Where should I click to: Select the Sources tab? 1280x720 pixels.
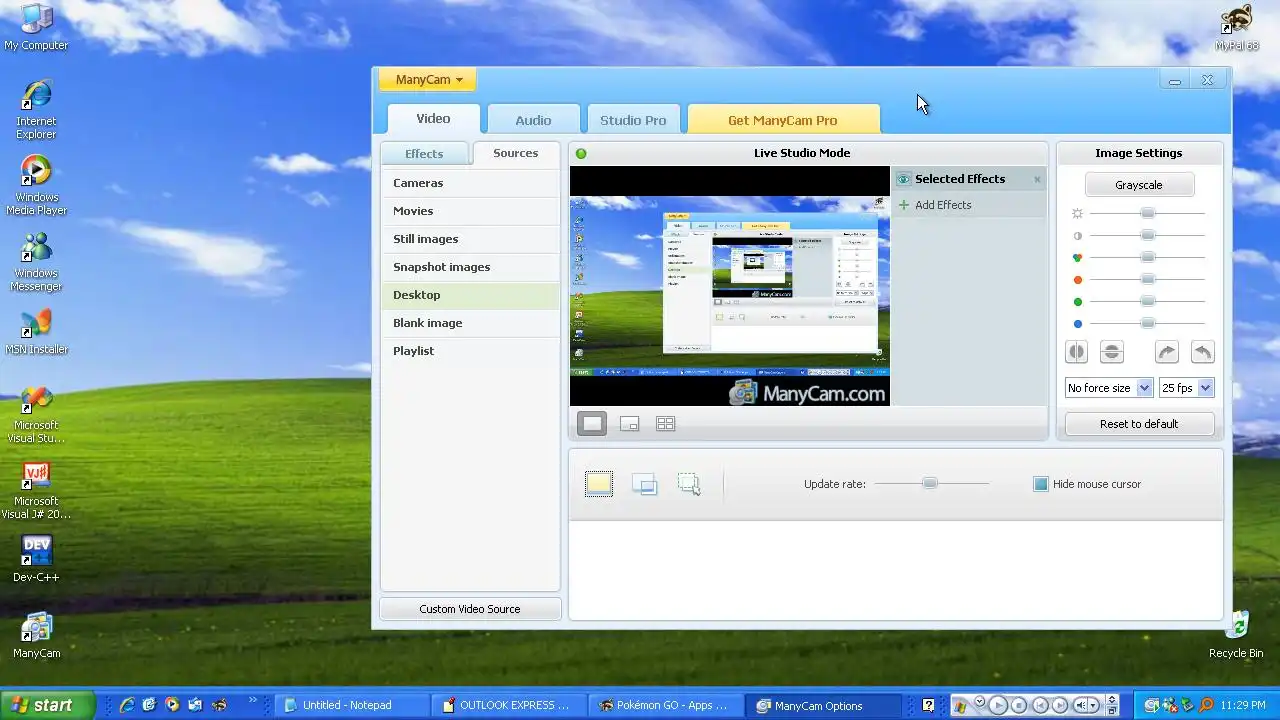point(516,153)
